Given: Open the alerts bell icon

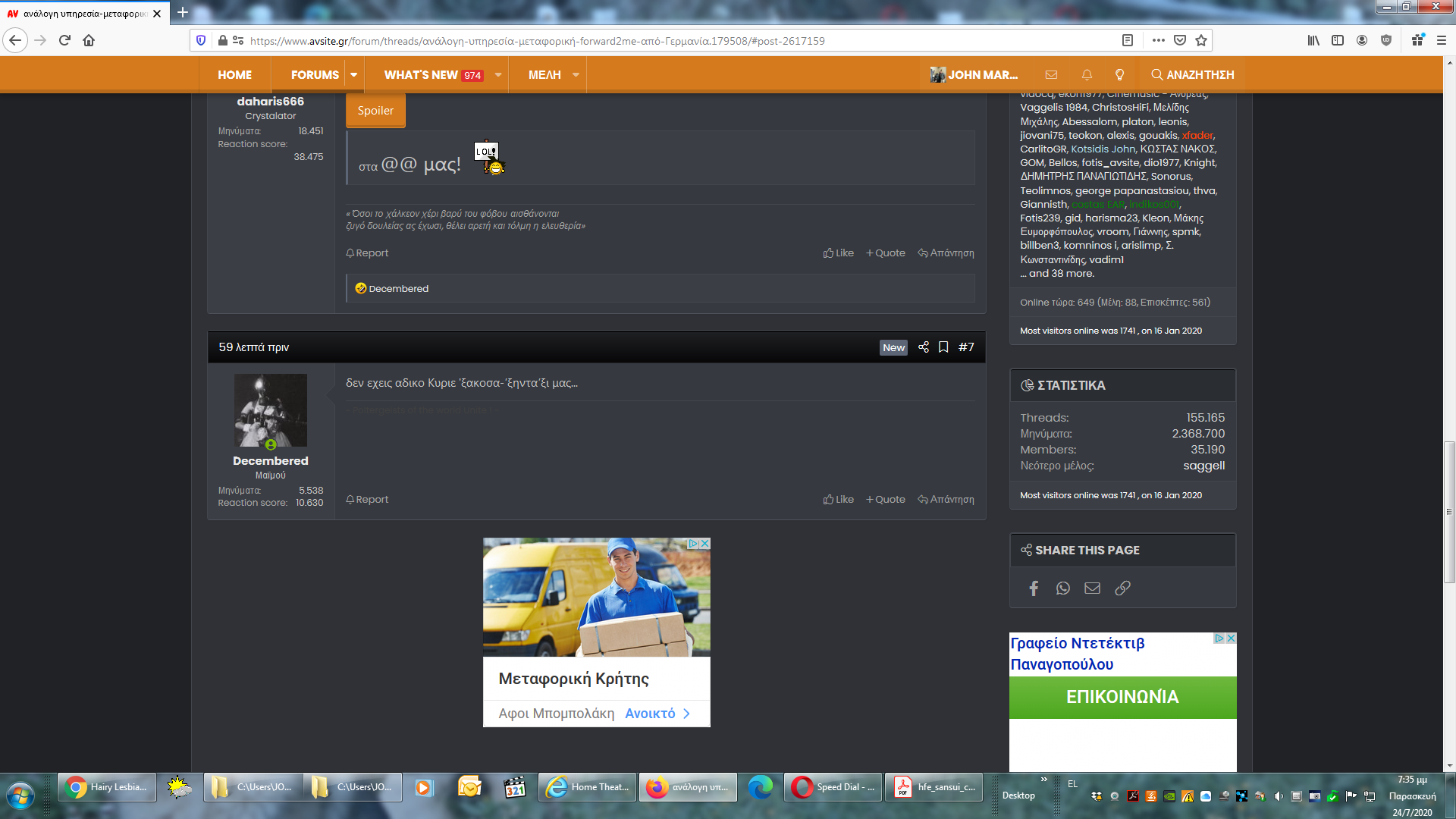Looking at the screenshot, I should (x=1087, y=75).
